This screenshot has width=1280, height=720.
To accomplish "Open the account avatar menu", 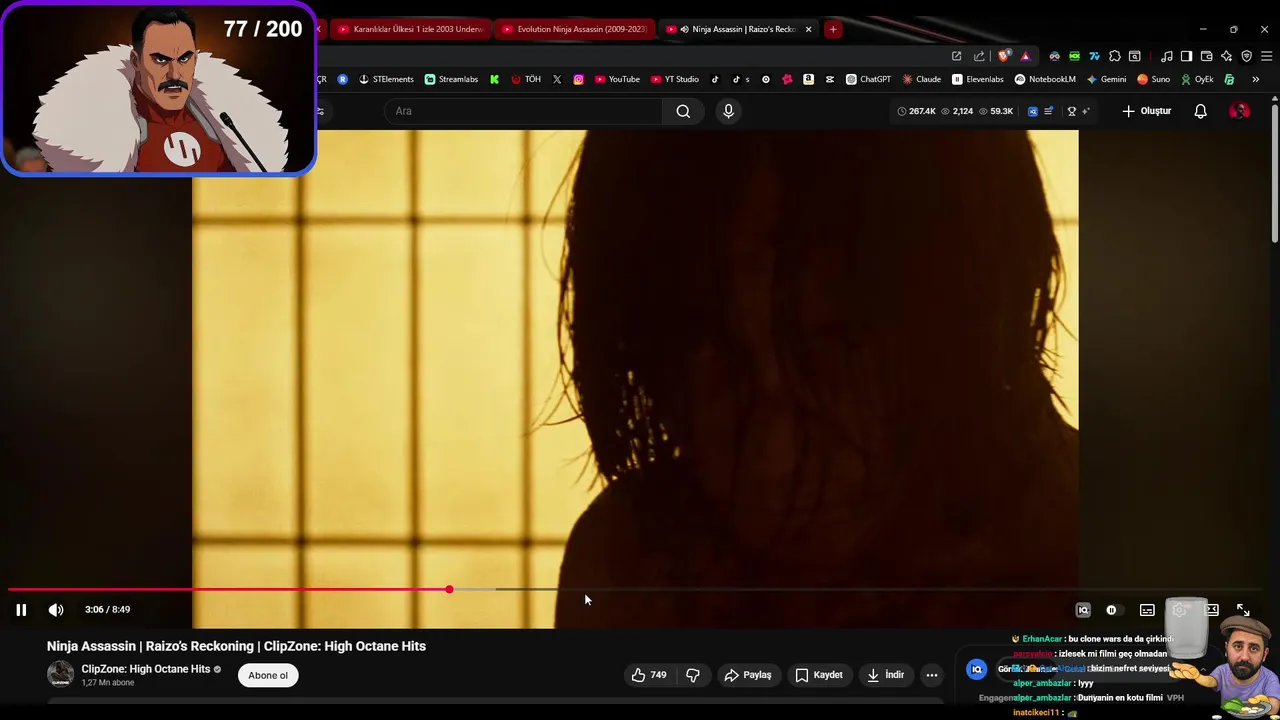I will pyautogui.click(x=1239, y=111).
